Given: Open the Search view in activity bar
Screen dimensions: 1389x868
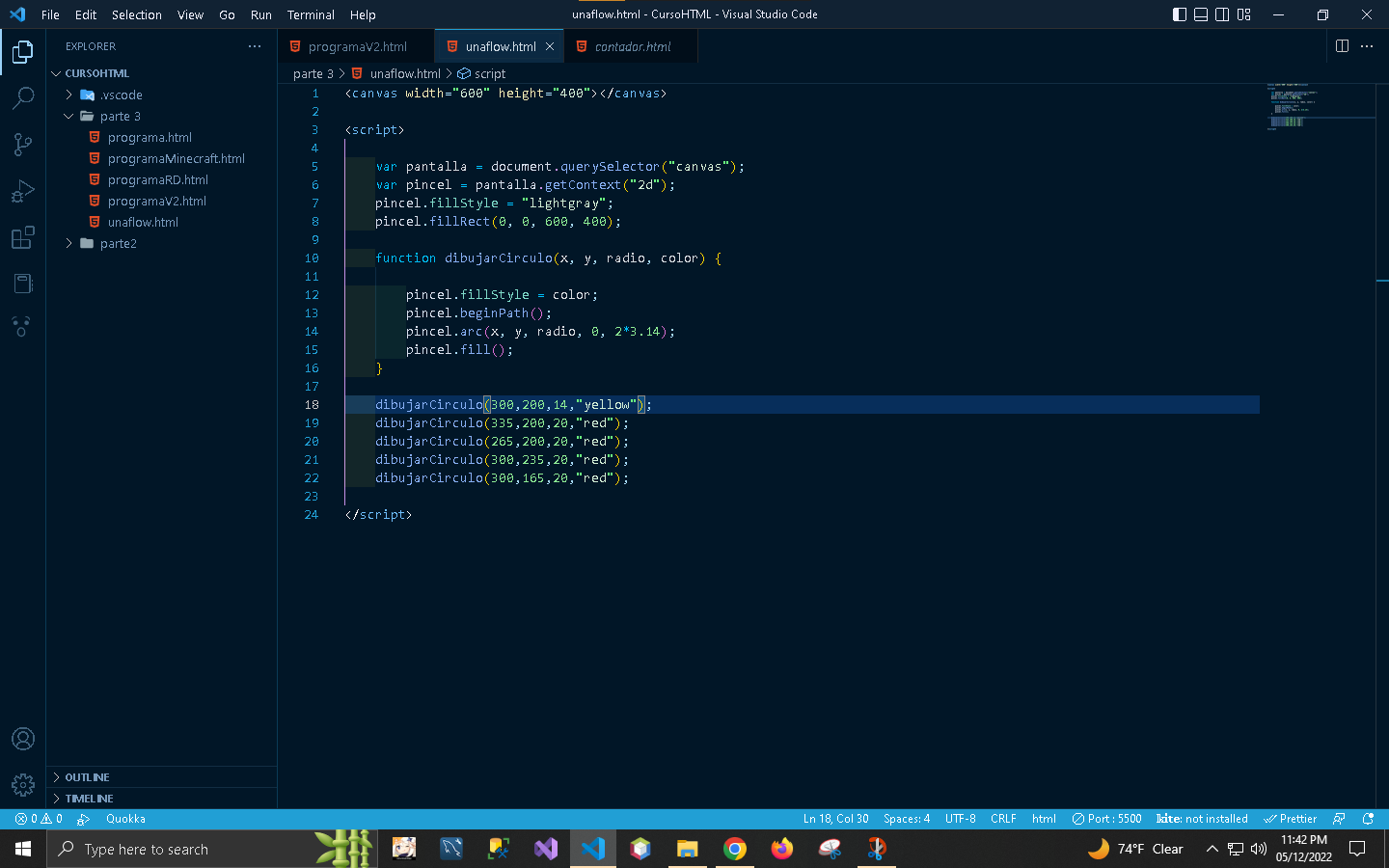Looking at the screenshot, I should [x=23, y=97].
